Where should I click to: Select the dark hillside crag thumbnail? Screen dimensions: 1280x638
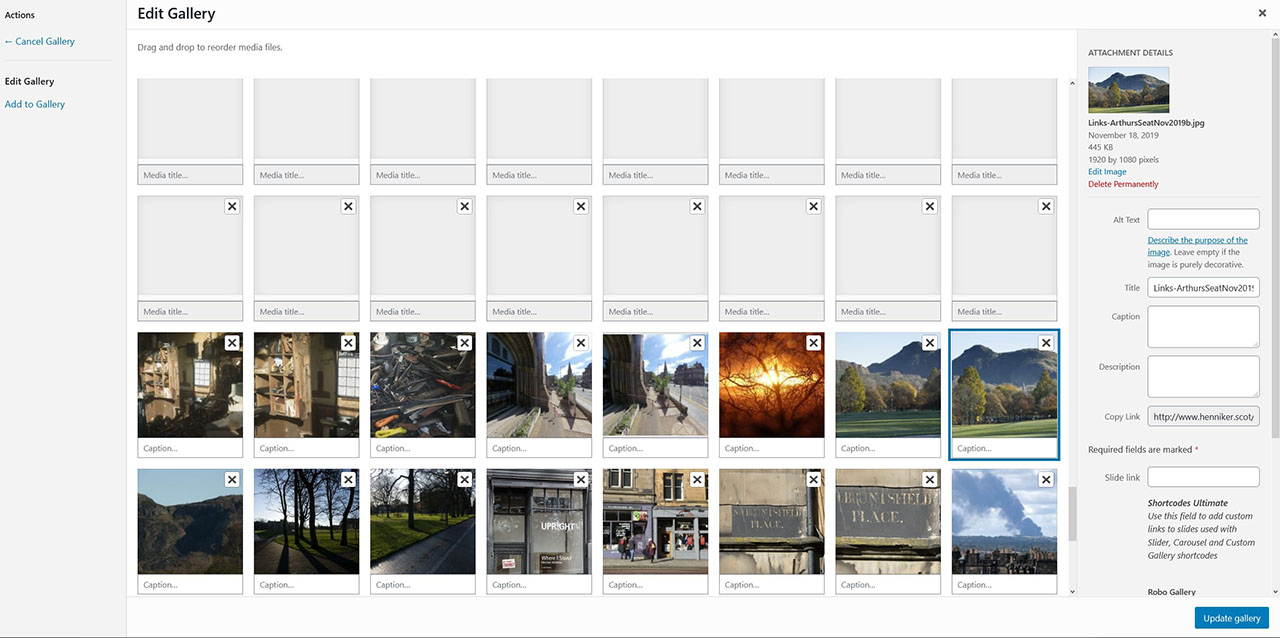coord(190,521)
